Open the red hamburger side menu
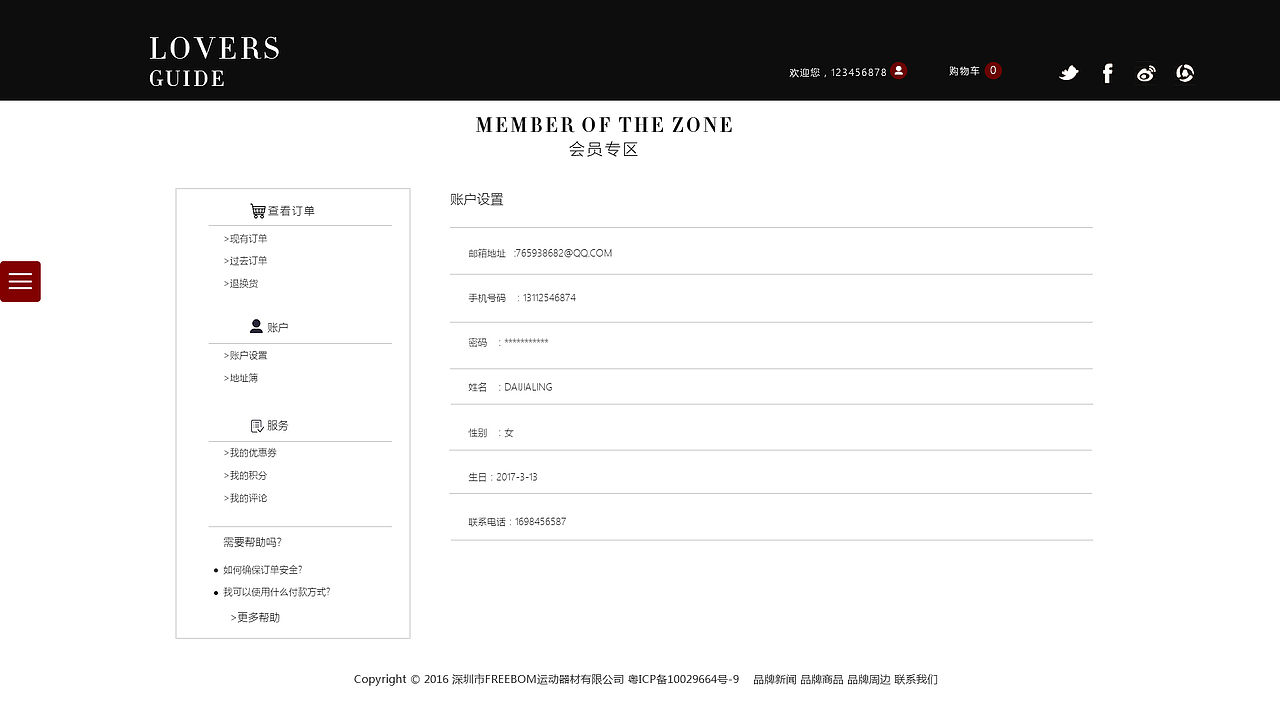Screen dimensions: 1280x705 pyautogui.click(x=20, y=281)
